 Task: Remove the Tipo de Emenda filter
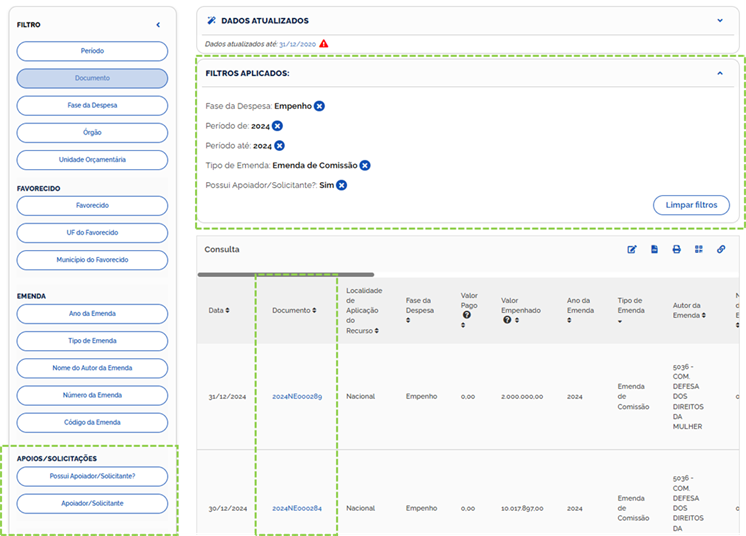coord(365,165)
